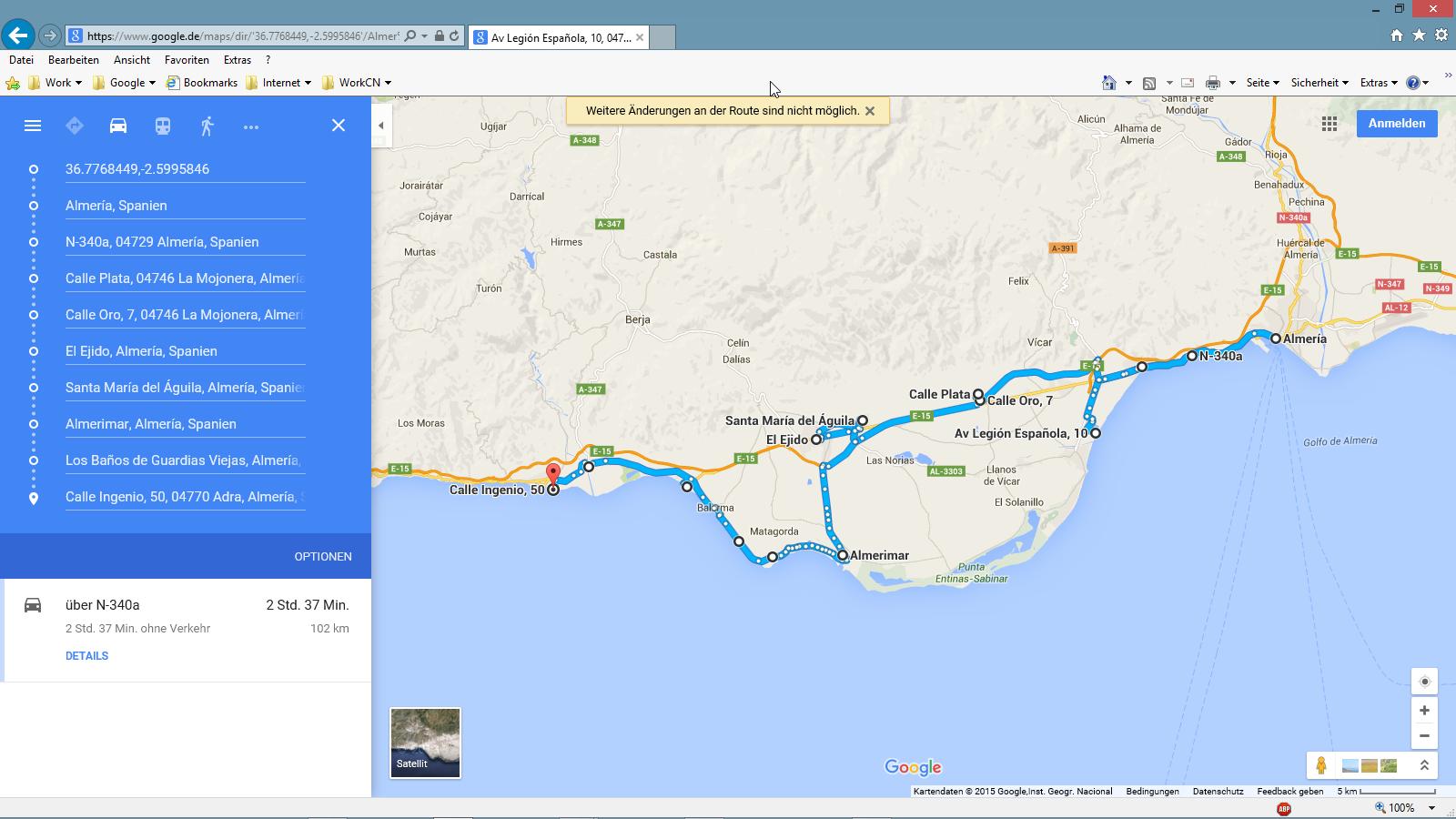1456x819 pixels.
Task: Edit the El Ejido waypoint field
Action: pos(185,351)
